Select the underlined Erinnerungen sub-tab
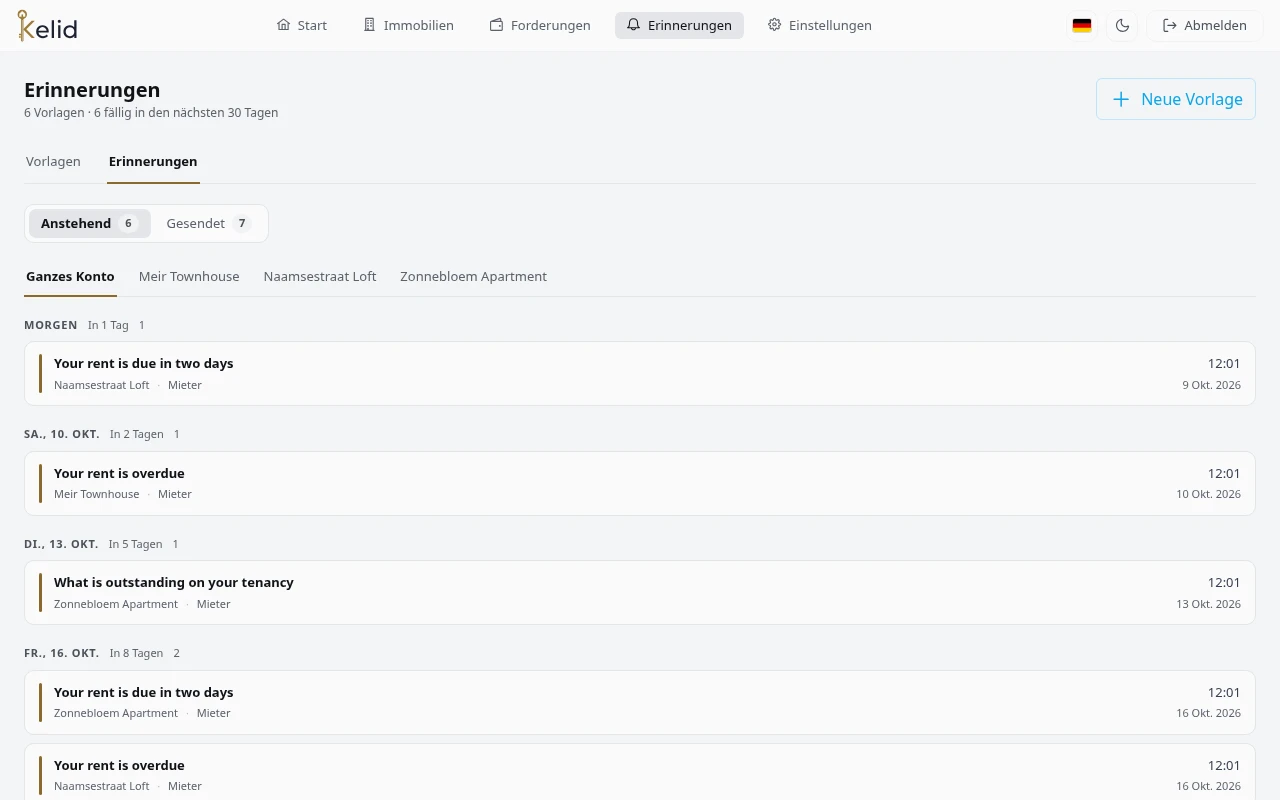Image resolution: width=1280 pixels, height=800 pixels. (x=153, y=161)
